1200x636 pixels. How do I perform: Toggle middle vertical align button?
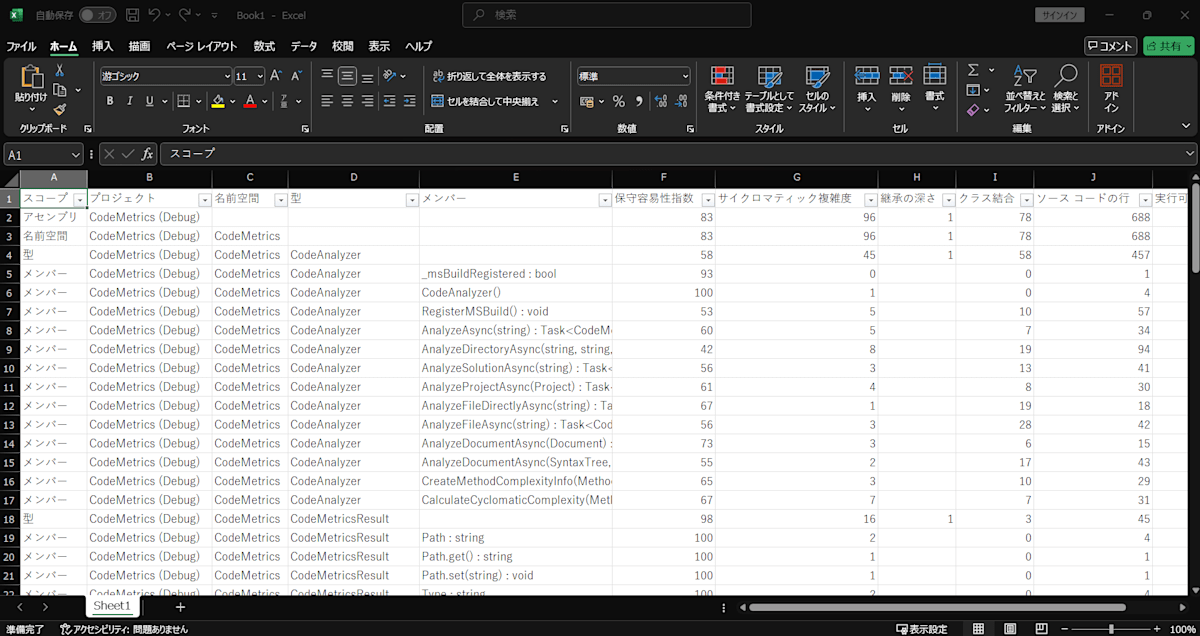pos(347,76)
